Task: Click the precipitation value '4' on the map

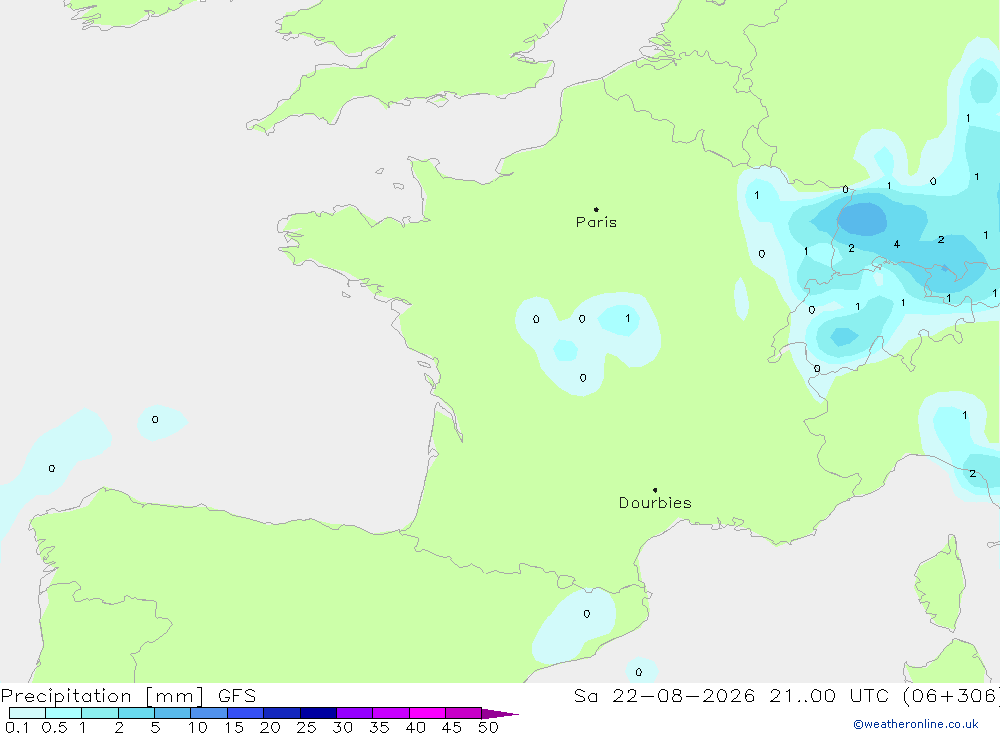Action: click(x=897, y=244)
